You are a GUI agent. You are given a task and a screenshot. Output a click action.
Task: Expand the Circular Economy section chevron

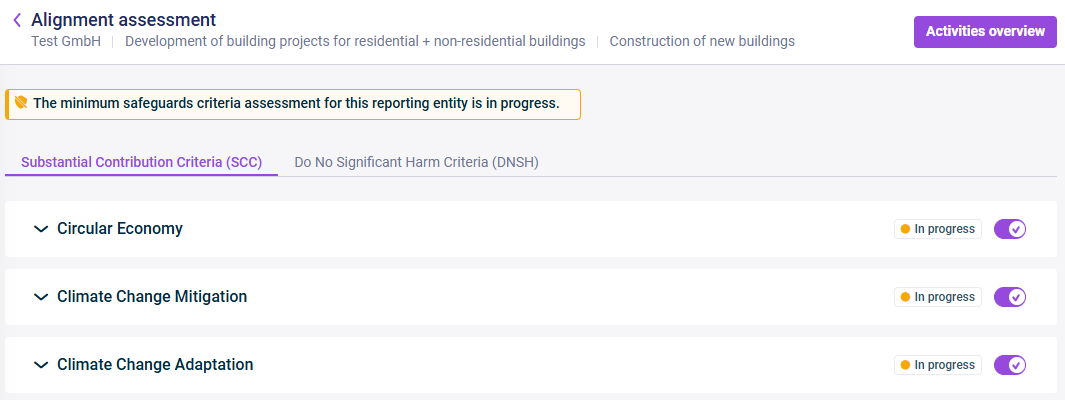[41, 229]
